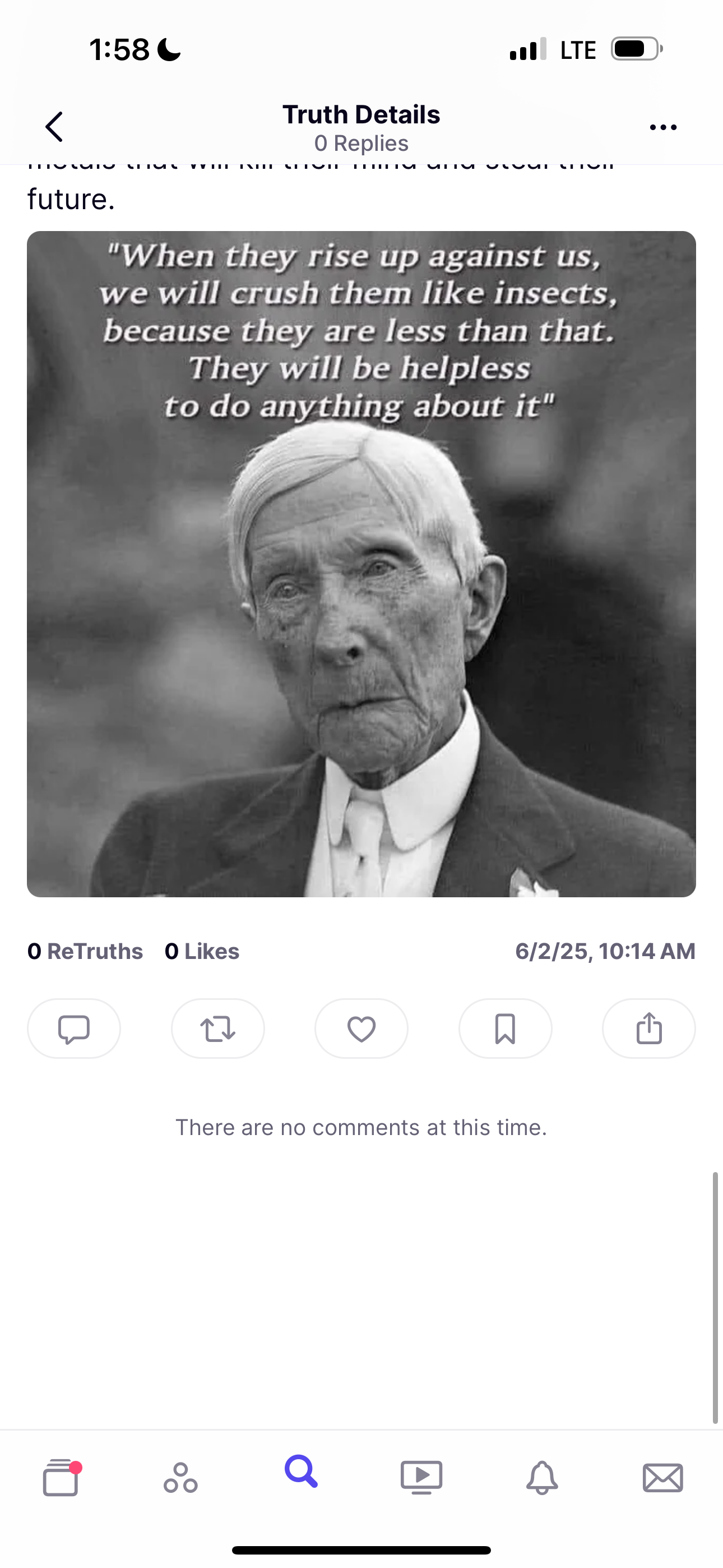
Task: Tap the Truth Details header title
Action: (x=361, y=114)
